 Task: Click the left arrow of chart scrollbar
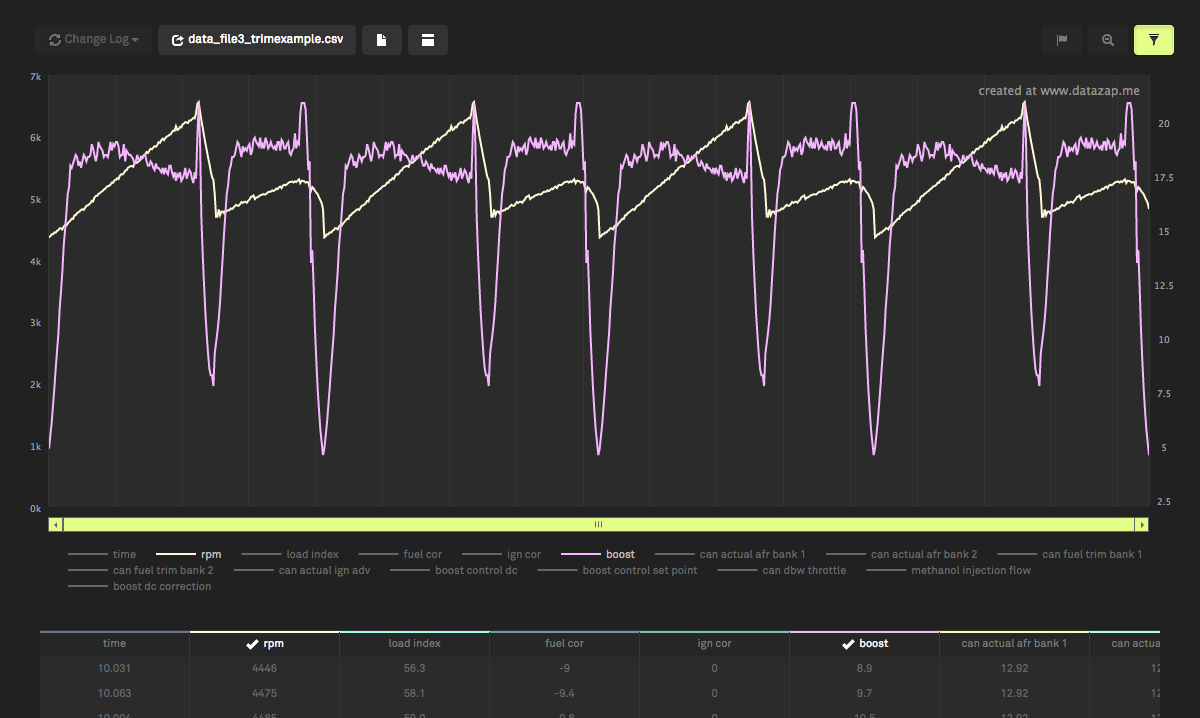pyautogui.click(x=56, y=524)
